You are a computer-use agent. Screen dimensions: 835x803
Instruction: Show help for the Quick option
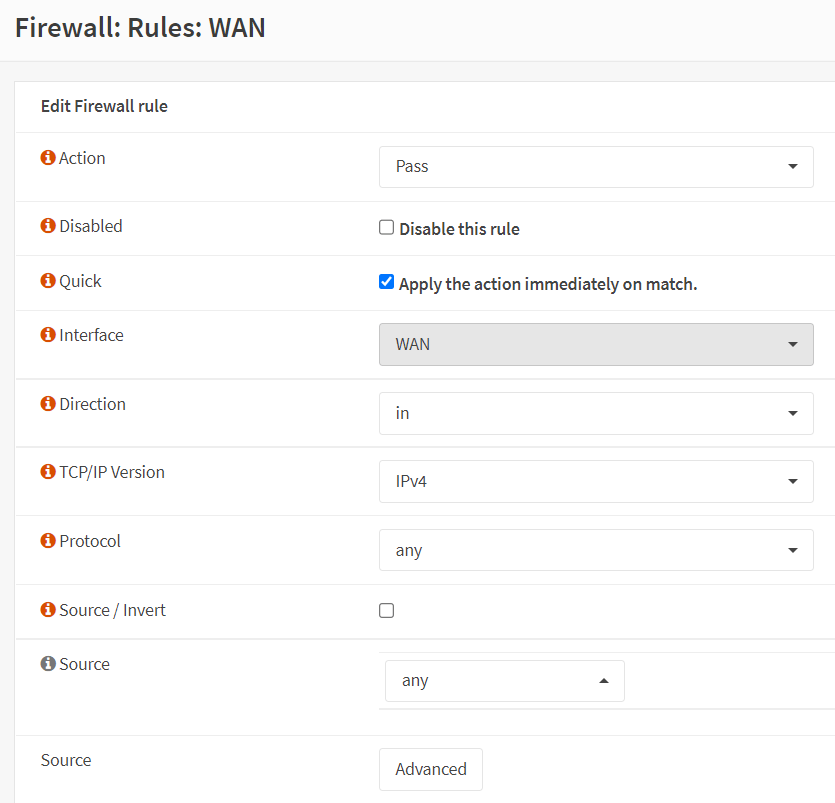tap(48, 281)
